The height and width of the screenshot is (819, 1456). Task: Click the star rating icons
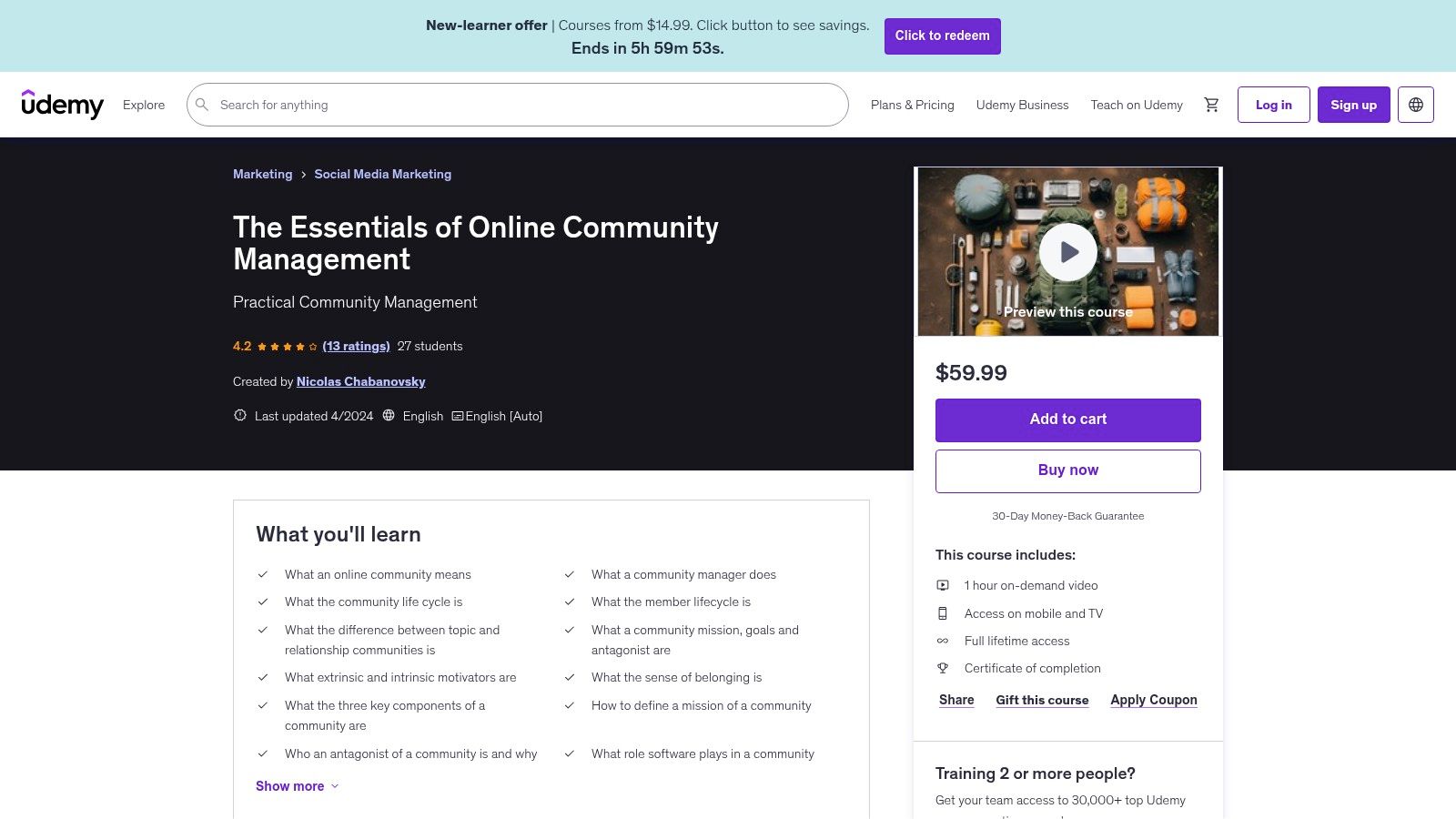point(288,347)
